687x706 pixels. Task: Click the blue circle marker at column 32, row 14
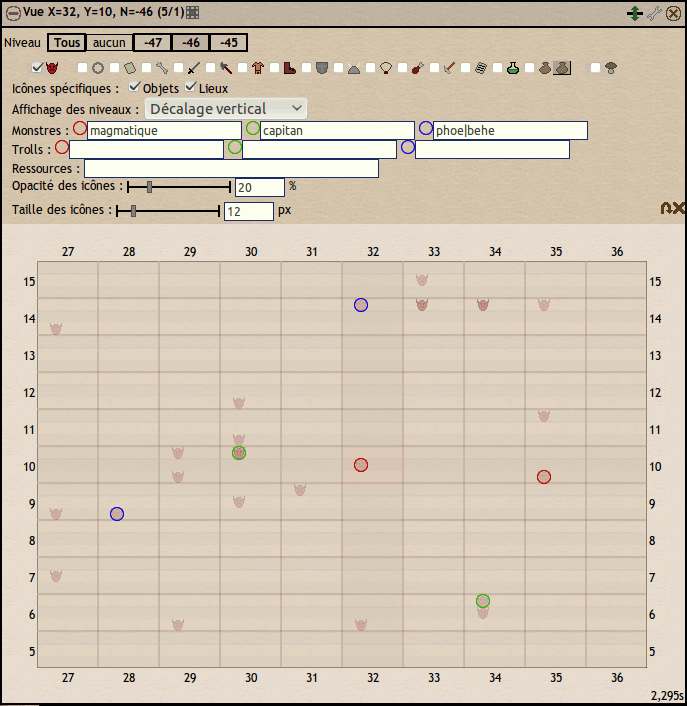361,305
